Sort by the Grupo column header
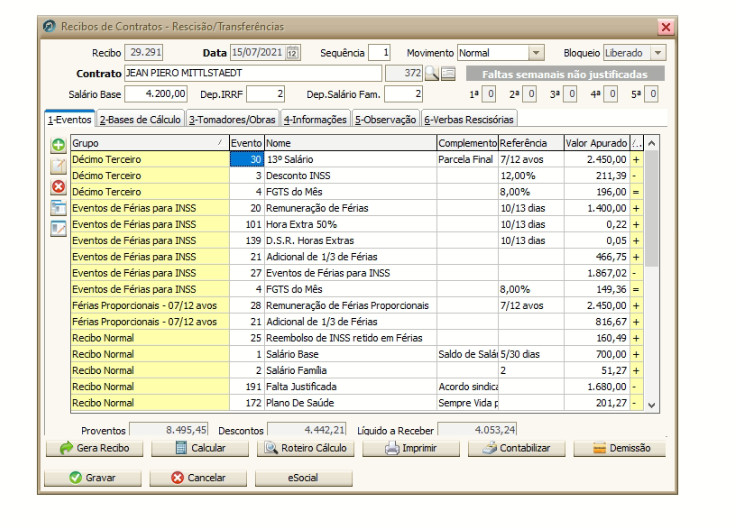The image size is (737, 529). (x=150, y=143)
